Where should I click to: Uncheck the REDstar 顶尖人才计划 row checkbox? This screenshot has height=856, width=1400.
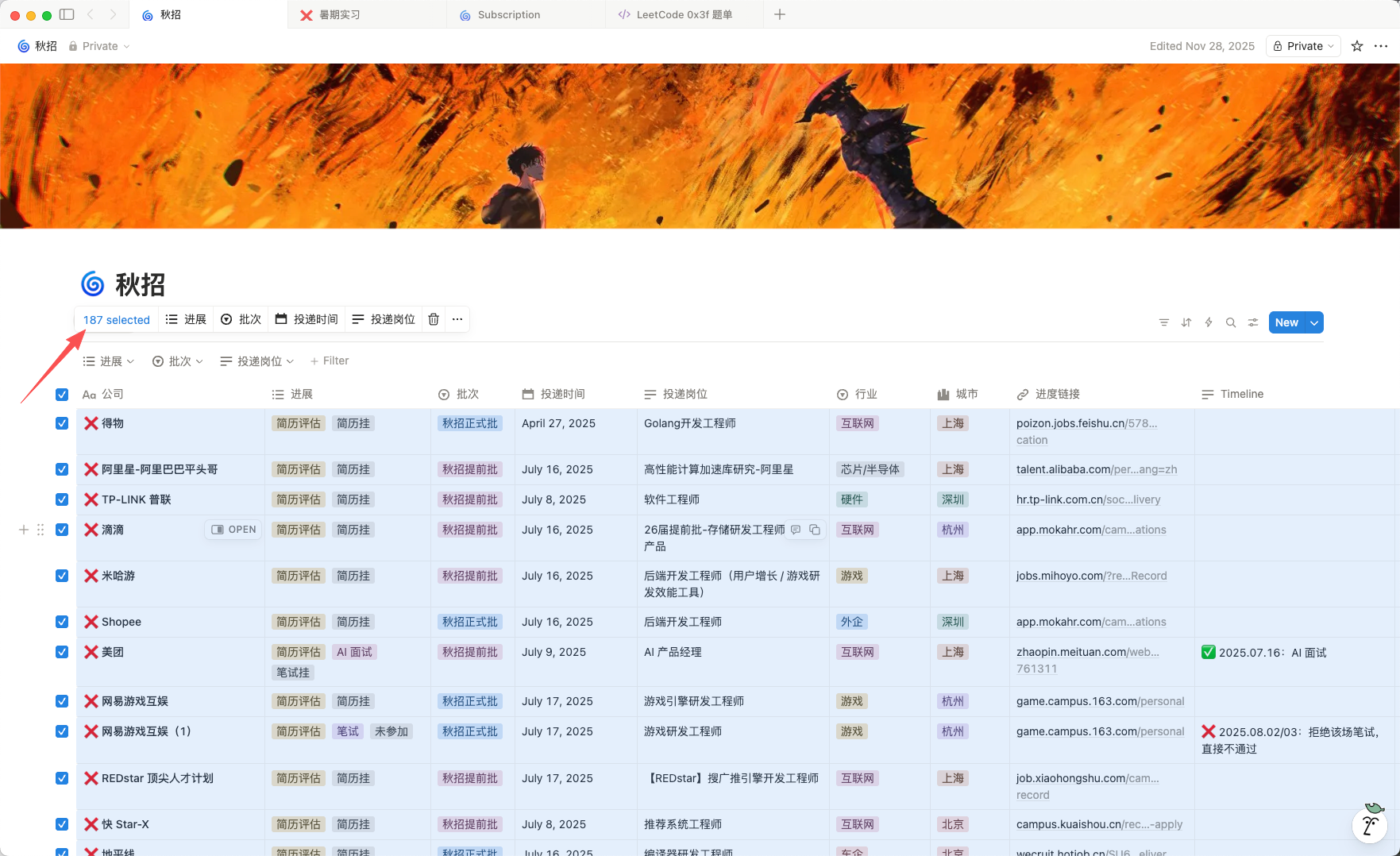[x=62, y=778]
